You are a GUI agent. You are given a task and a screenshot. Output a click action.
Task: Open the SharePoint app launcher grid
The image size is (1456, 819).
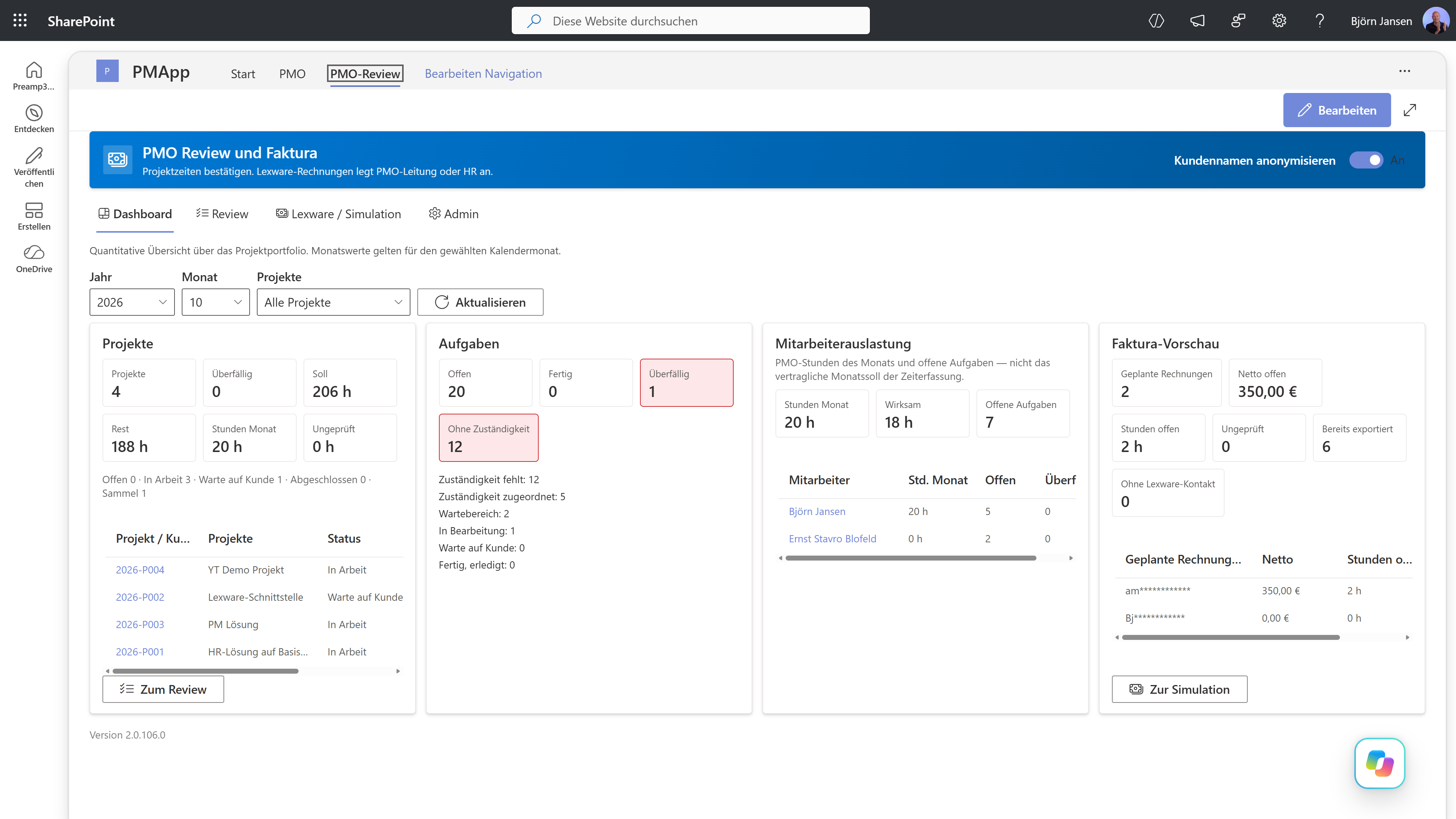(x=20, y=21)
